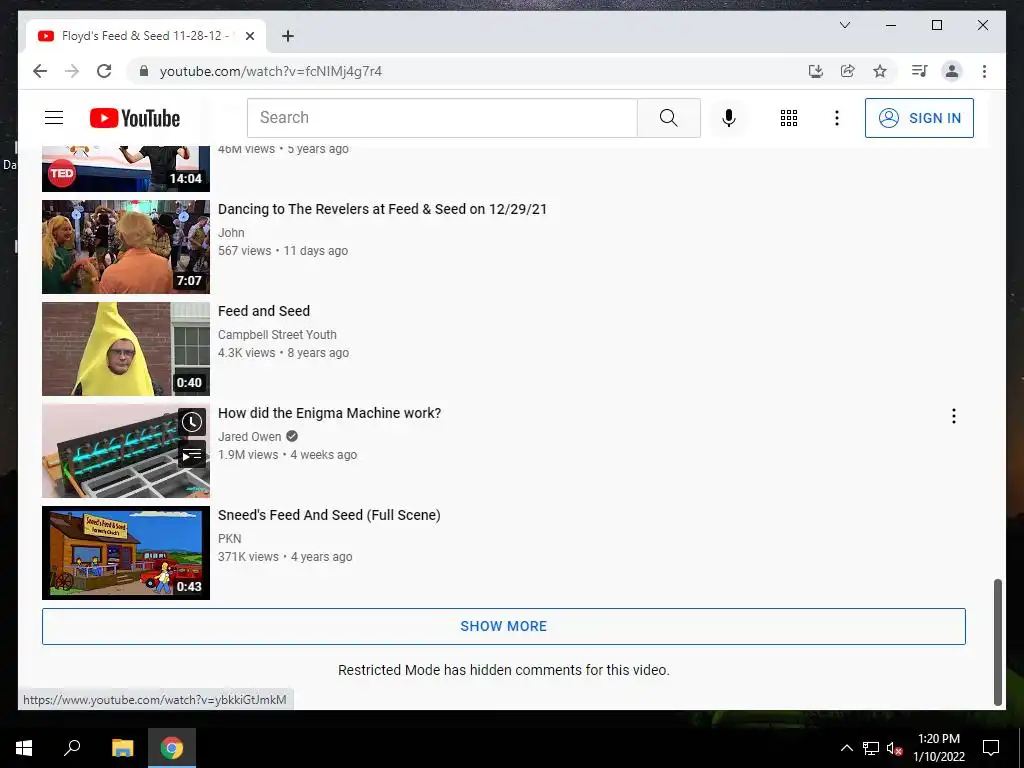Open a new browser tab
This screenshot has width=1024, height=768.
pyautogui.click(x=288, y=36)
